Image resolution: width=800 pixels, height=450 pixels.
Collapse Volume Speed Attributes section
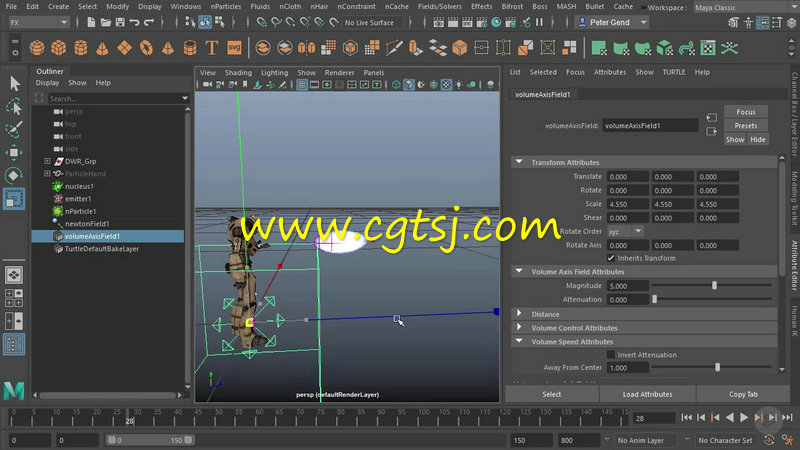tap(519, 341)
